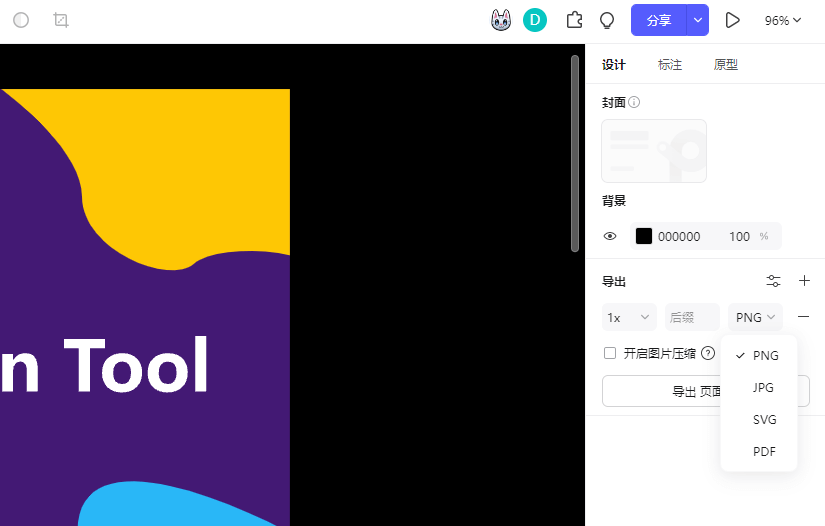825x526 pixels.
Task: Switch to the 原型 tab
Action: (726, 65)
